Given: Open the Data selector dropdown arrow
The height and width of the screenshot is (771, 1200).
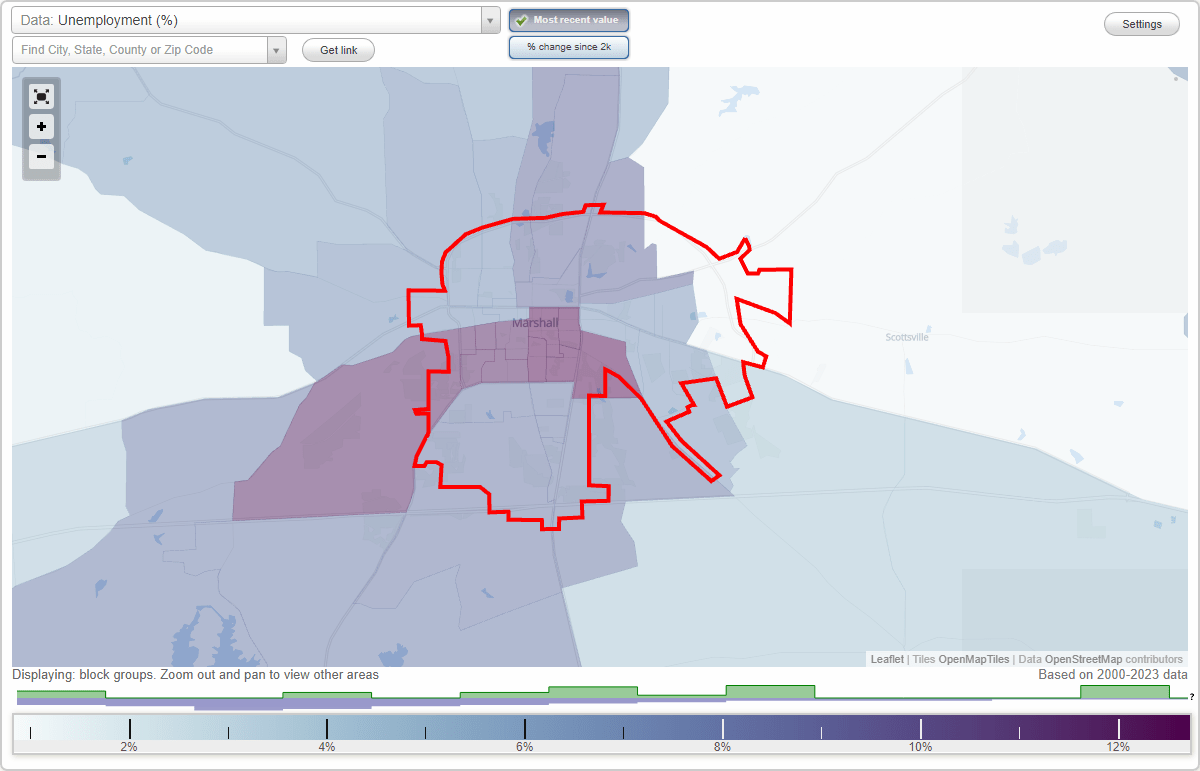Looking at the screenshot, I should coord(489,20).
